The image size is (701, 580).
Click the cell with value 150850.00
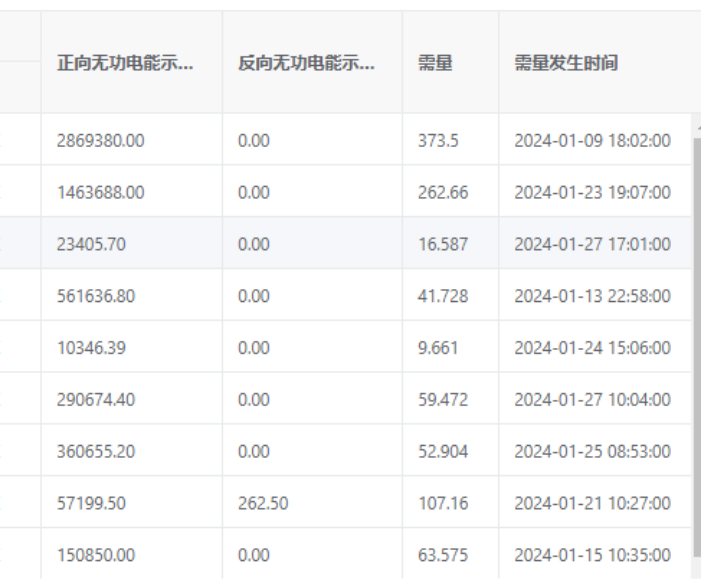click(95, 555)
